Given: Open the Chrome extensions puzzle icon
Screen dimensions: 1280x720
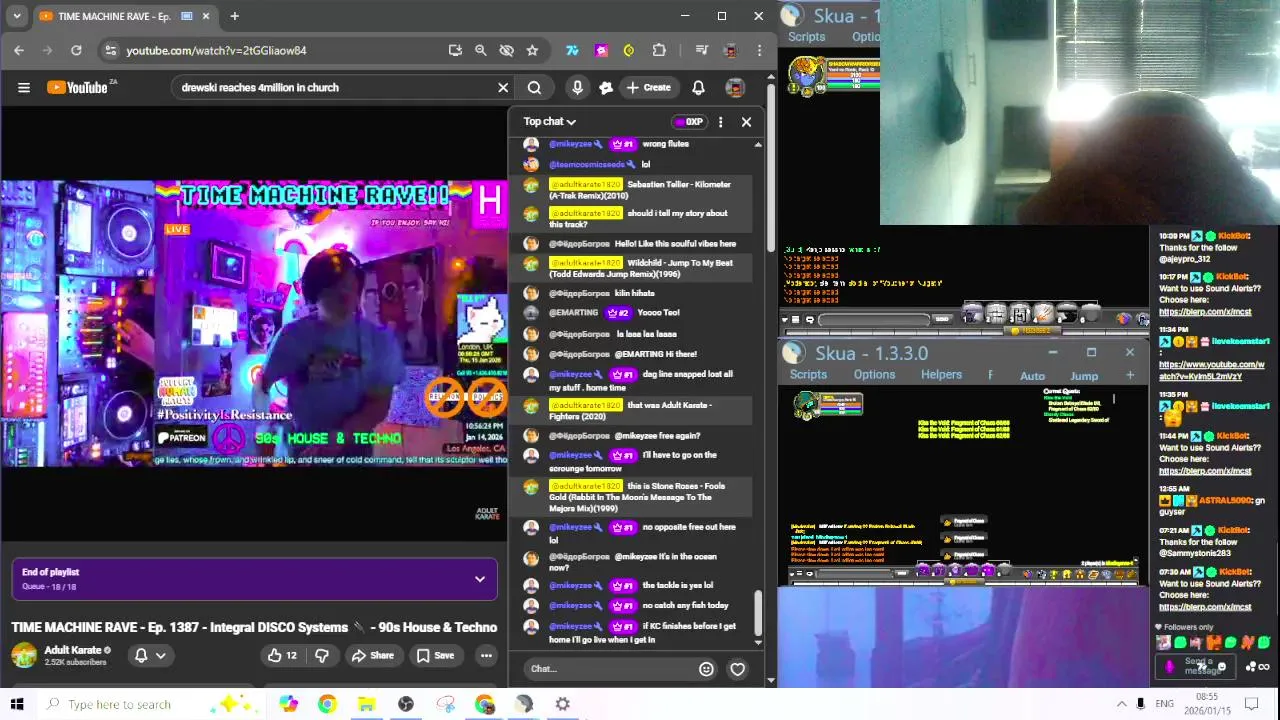Looking at the screenshot, I should (659, 50).
